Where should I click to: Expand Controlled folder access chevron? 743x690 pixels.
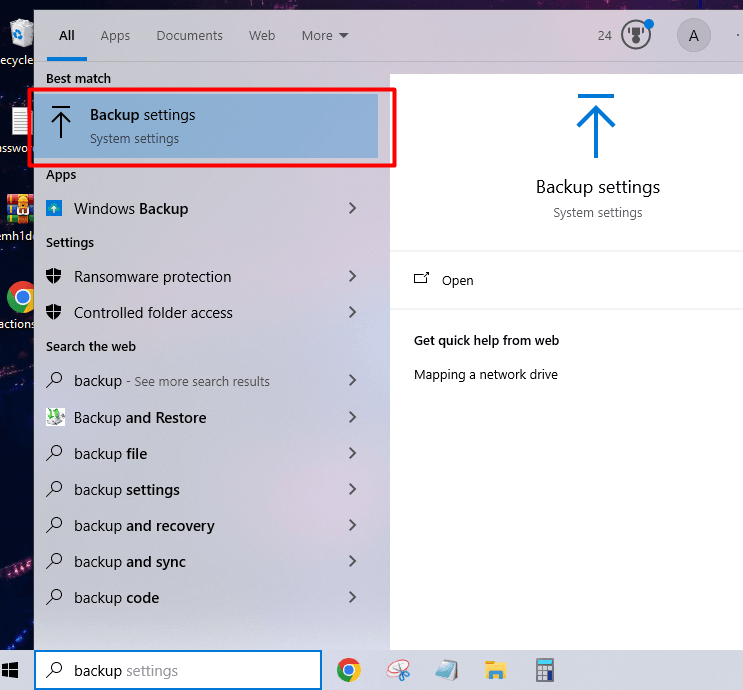pos(352,312)
